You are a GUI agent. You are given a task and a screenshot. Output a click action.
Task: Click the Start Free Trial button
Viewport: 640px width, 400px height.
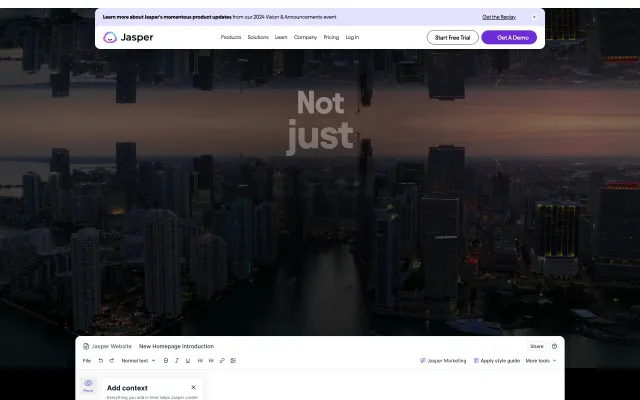452,38
